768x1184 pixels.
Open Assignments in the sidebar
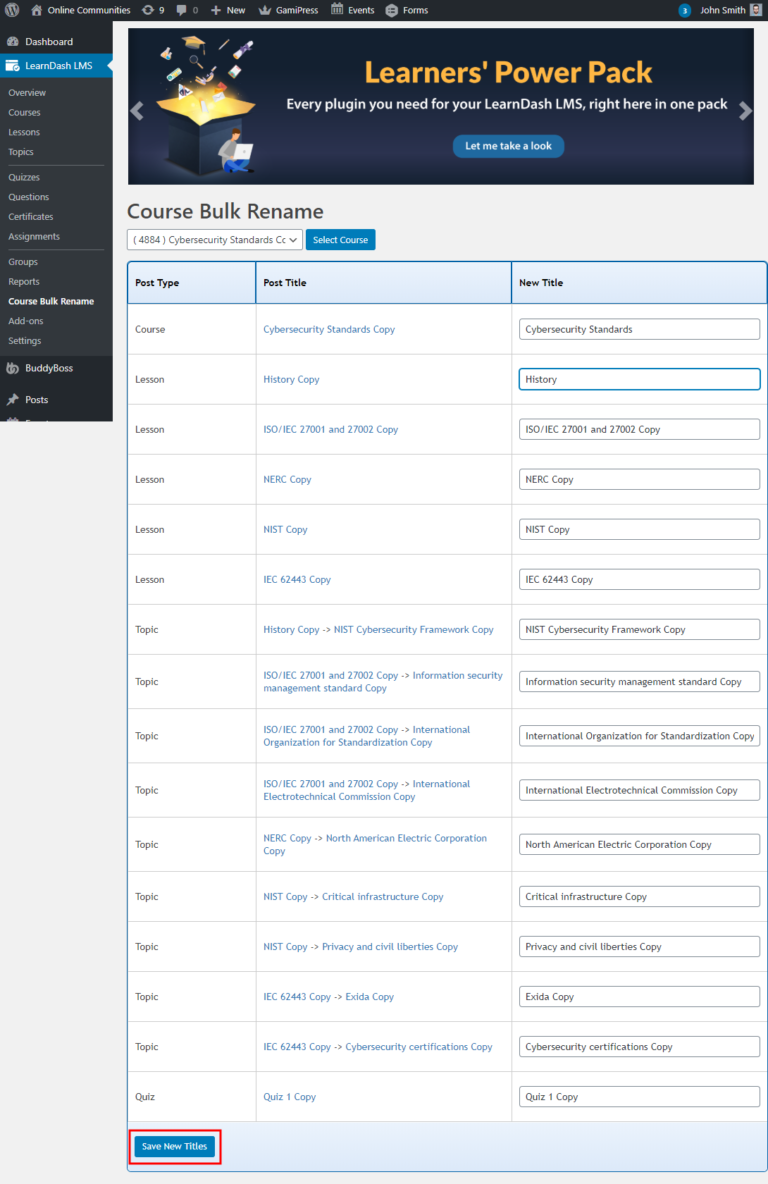[x=34, y=236]
